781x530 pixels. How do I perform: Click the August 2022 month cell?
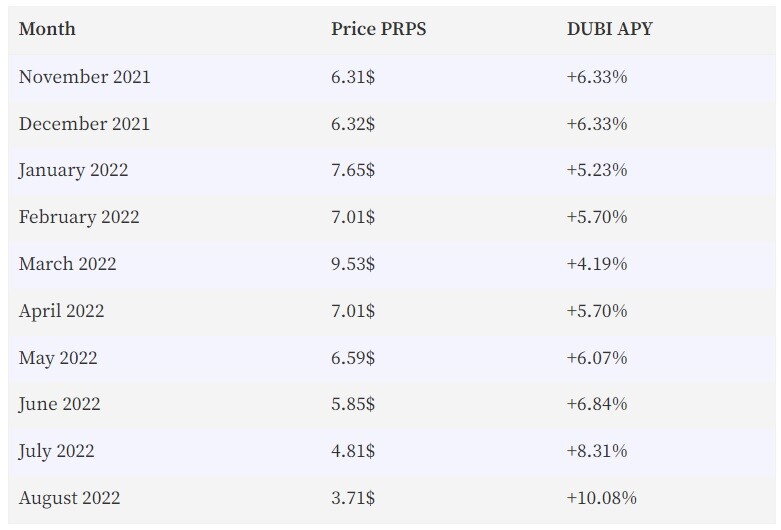pyautogui.click(x=70, y=498)
